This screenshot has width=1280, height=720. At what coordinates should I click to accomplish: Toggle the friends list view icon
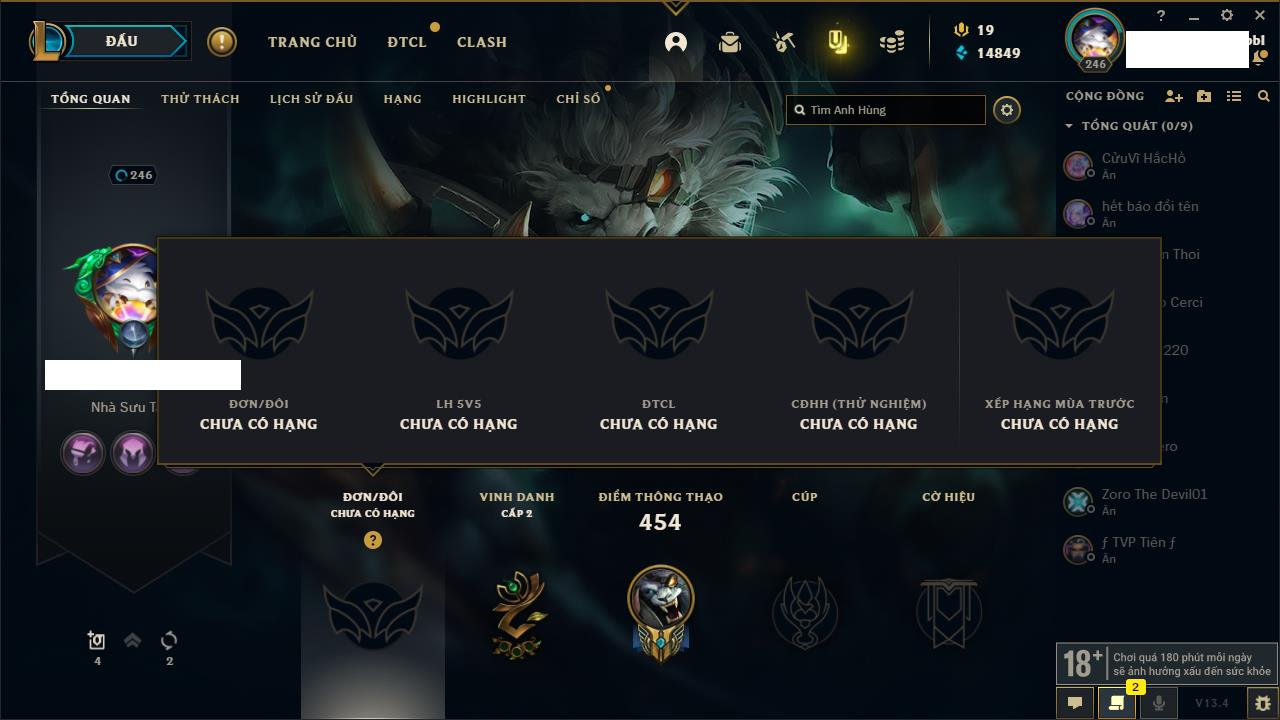[x=1234, y=96]
